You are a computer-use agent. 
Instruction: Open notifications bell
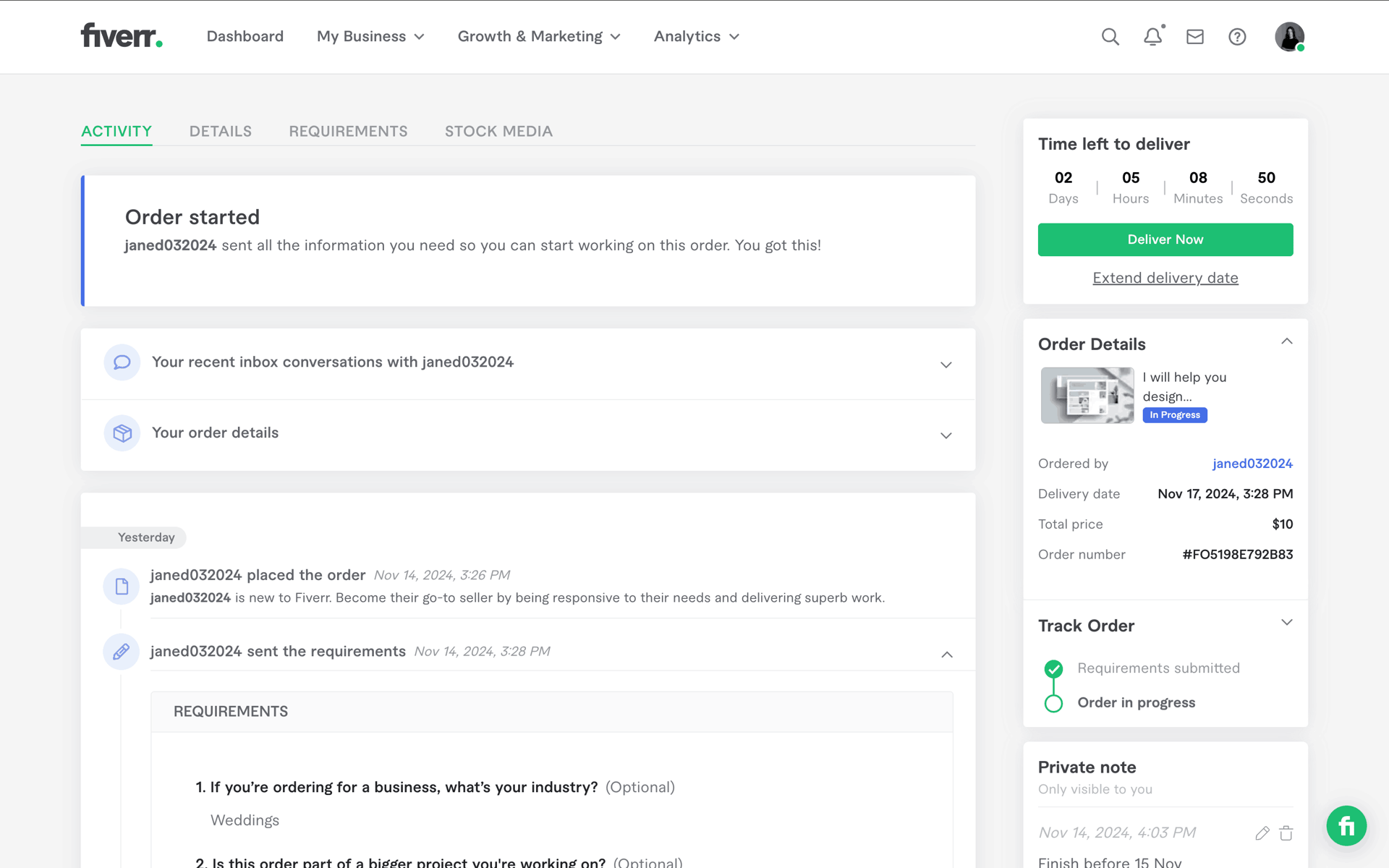[x=1153, y=36]
